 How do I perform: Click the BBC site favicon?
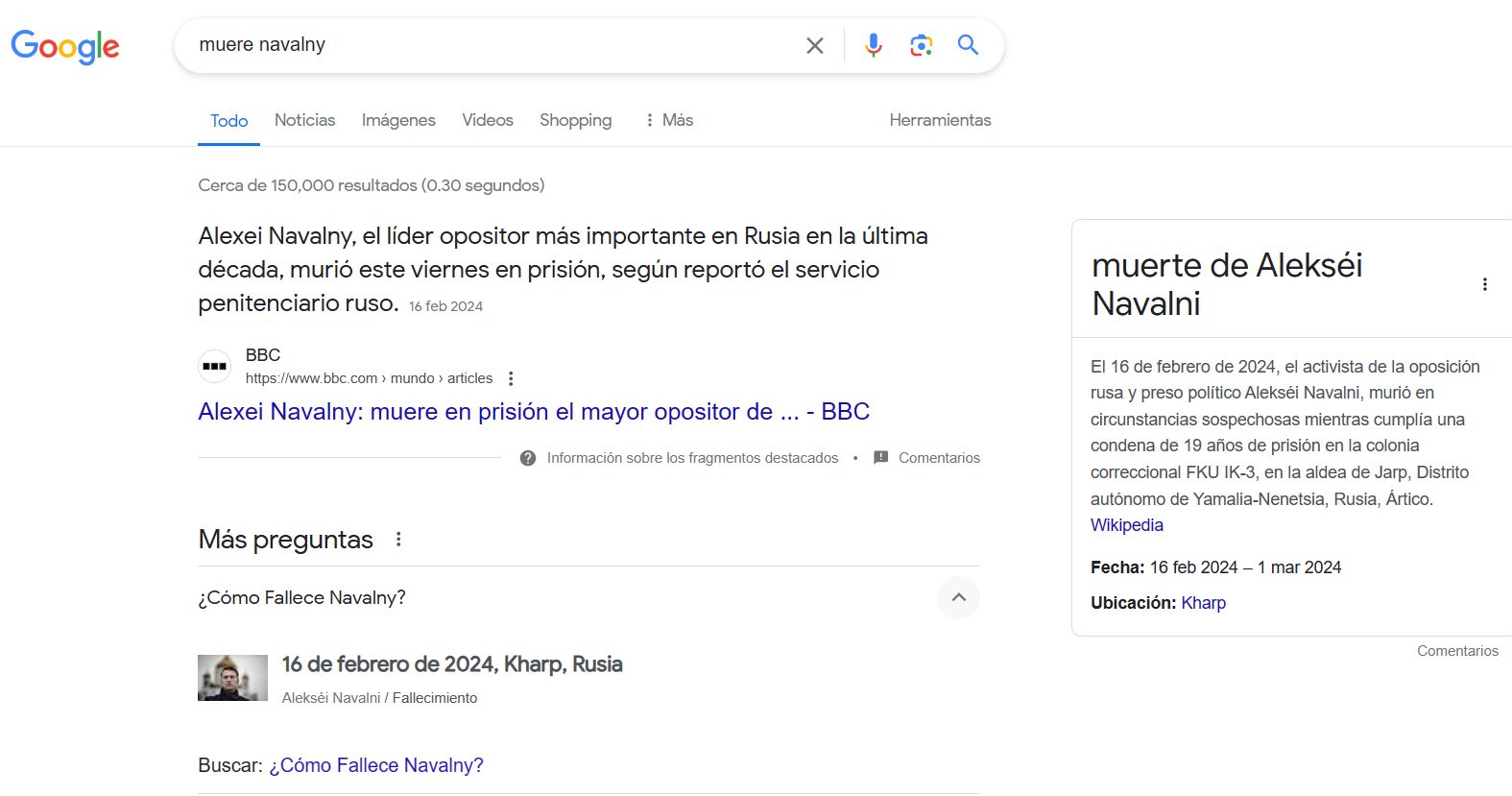[215, 367]
